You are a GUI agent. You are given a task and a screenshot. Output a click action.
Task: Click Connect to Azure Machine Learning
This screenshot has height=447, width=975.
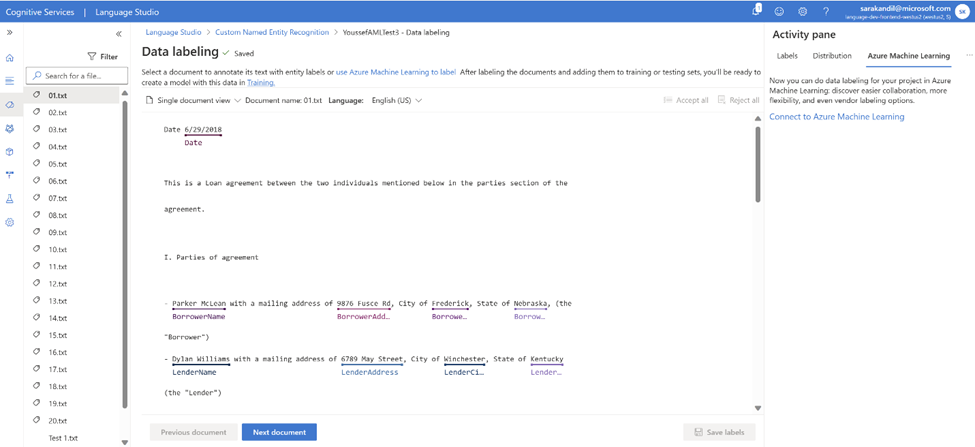point(837,117)
